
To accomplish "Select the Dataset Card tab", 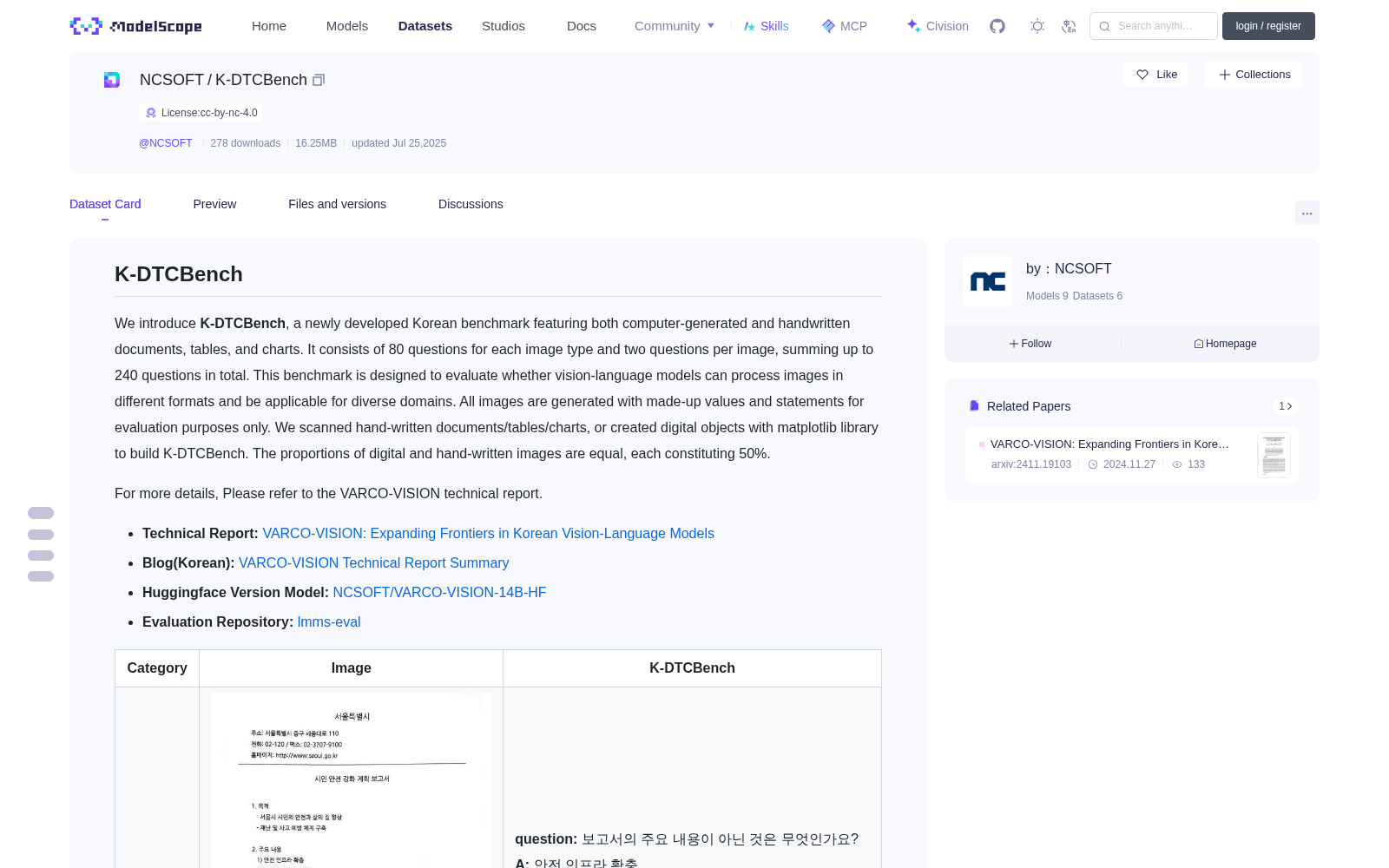I will [x=105, y=204].
